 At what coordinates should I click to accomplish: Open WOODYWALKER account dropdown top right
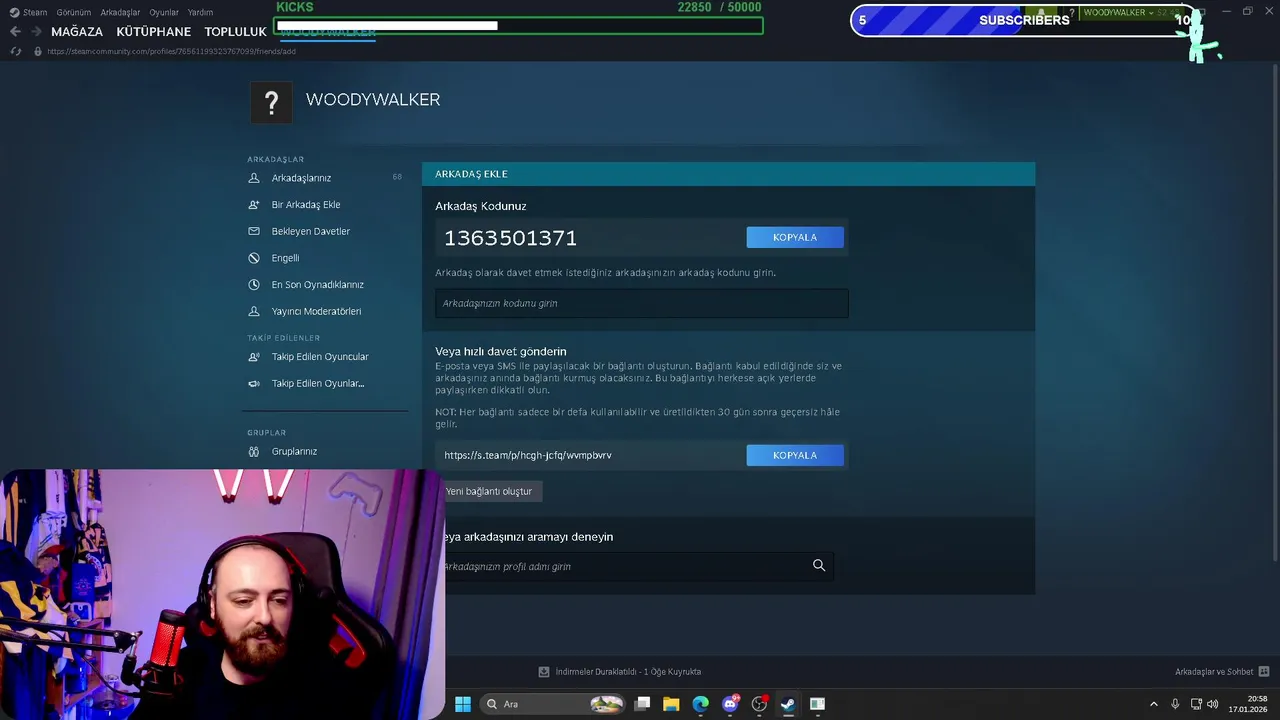(x=1119, y=12)
